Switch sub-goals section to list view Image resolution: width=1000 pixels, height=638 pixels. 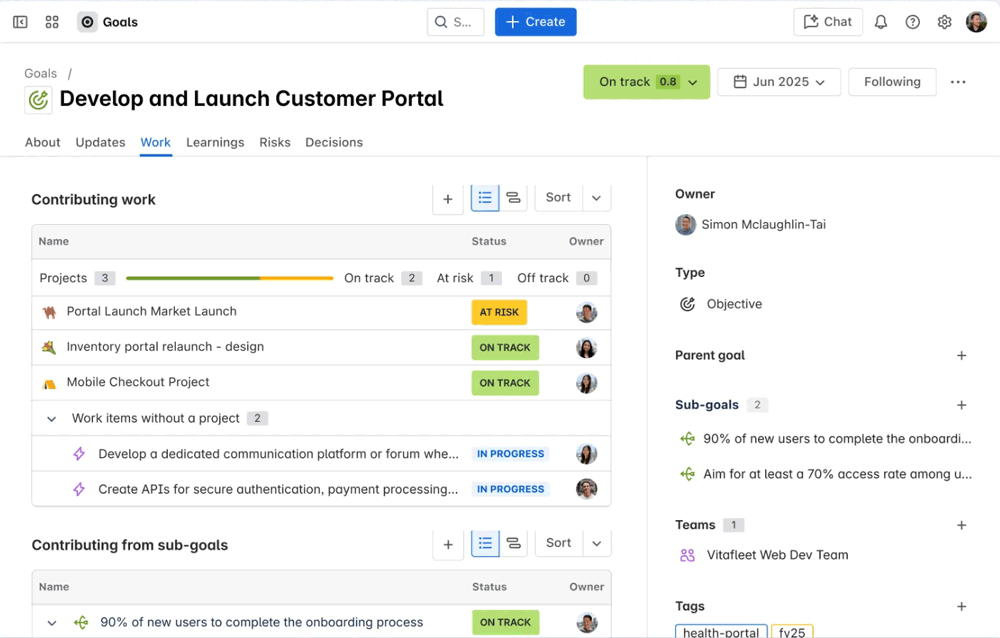(x=485, y=543)
